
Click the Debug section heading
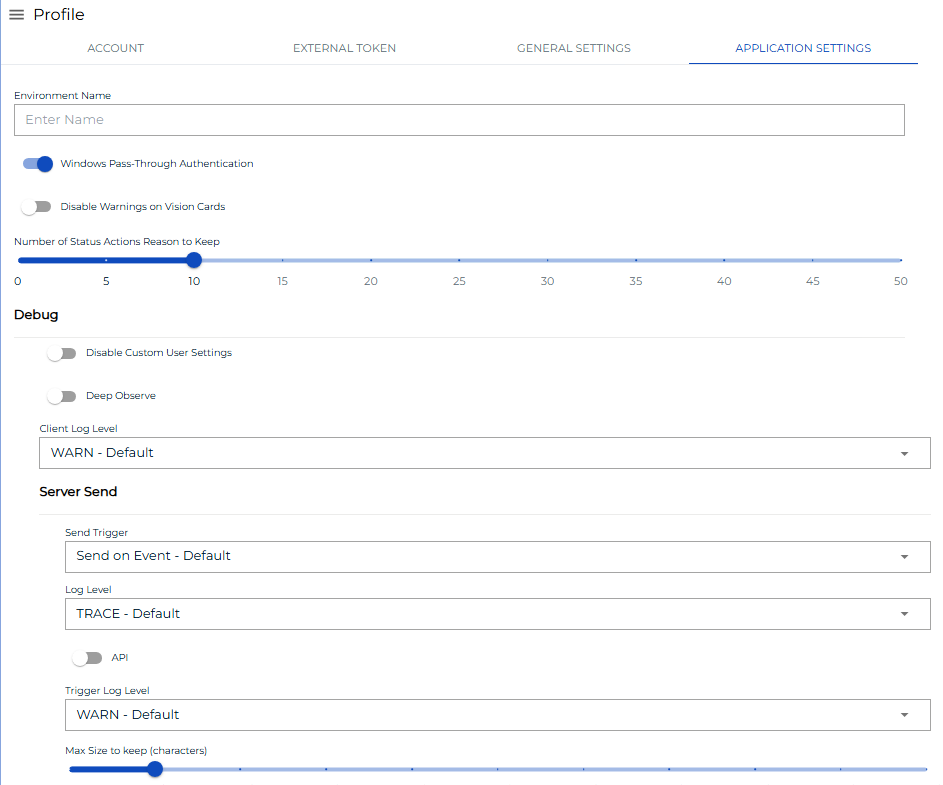tap(36, 315)
